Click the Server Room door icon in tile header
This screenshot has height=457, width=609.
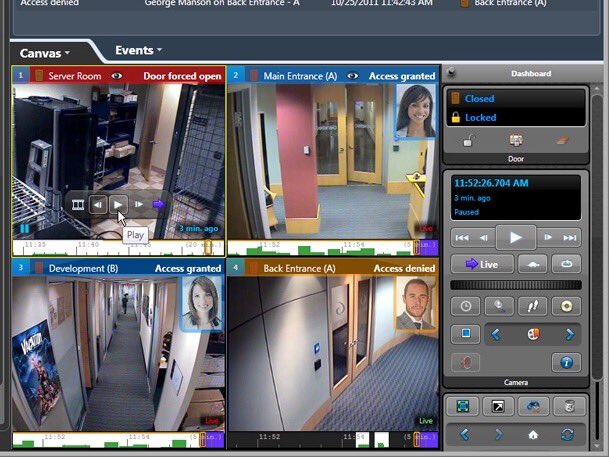(39, 75)
